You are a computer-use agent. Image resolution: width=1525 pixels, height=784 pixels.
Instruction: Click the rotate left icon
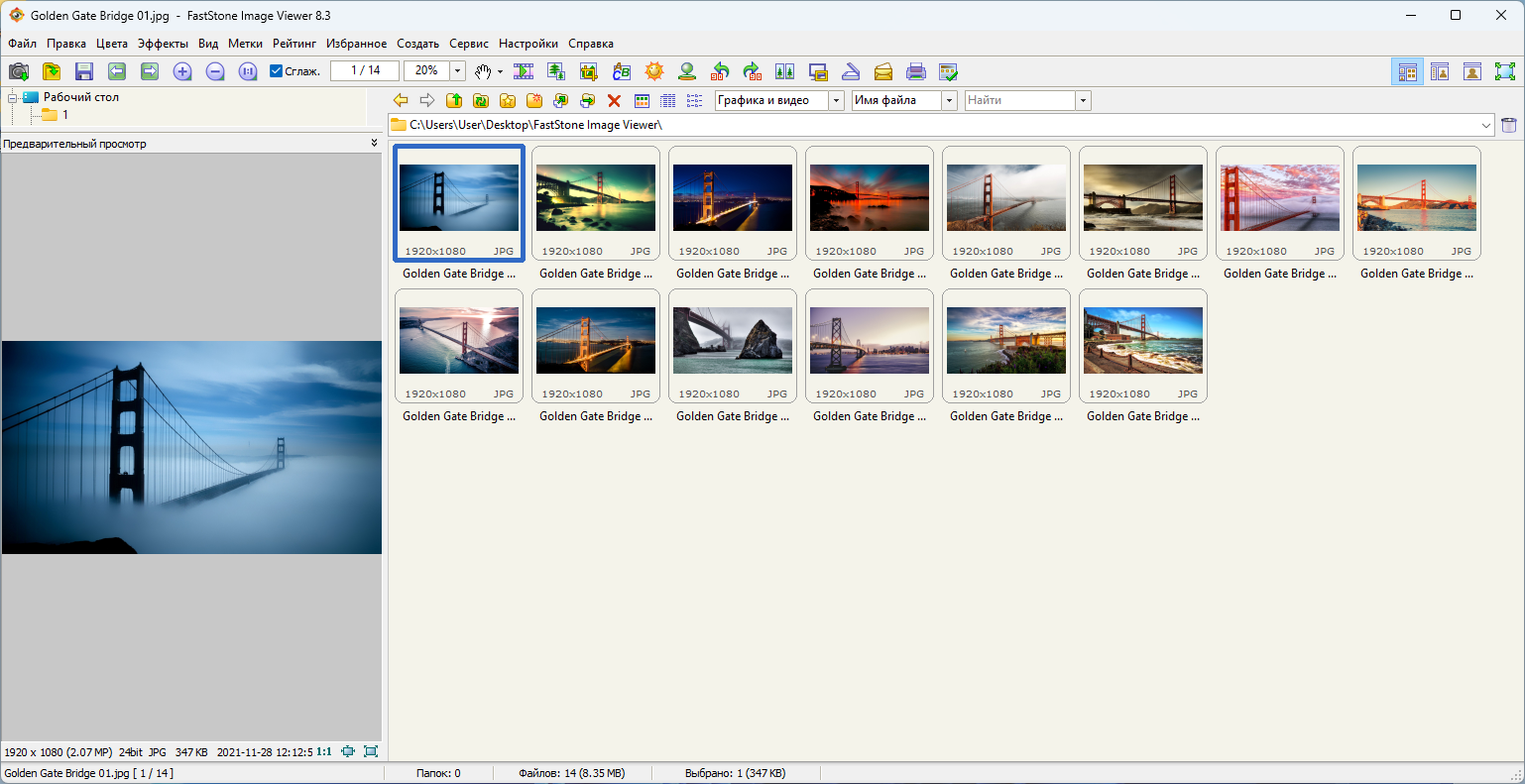[x=720, y=71]
